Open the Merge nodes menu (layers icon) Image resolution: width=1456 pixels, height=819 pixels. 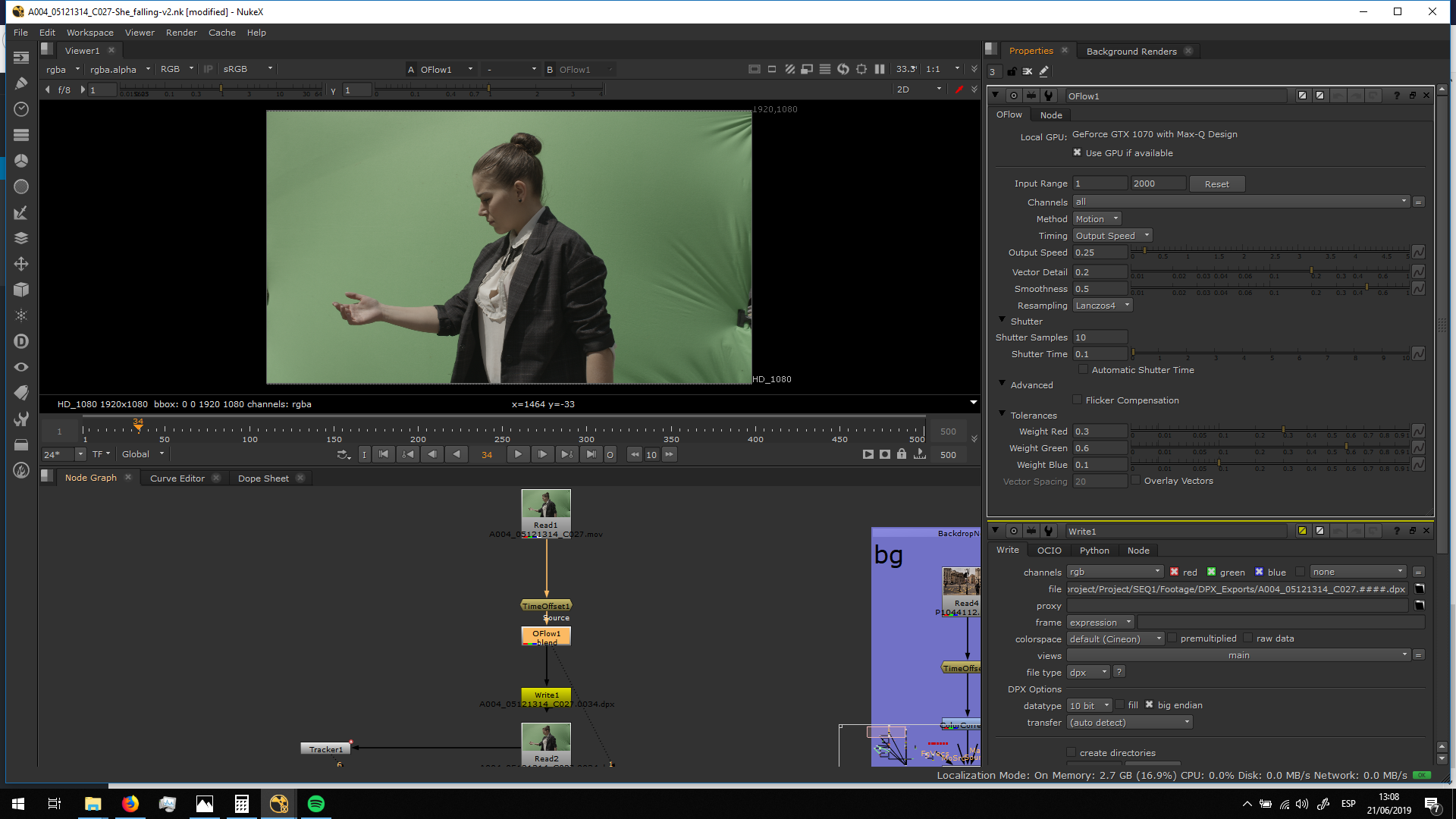(21, 238)
